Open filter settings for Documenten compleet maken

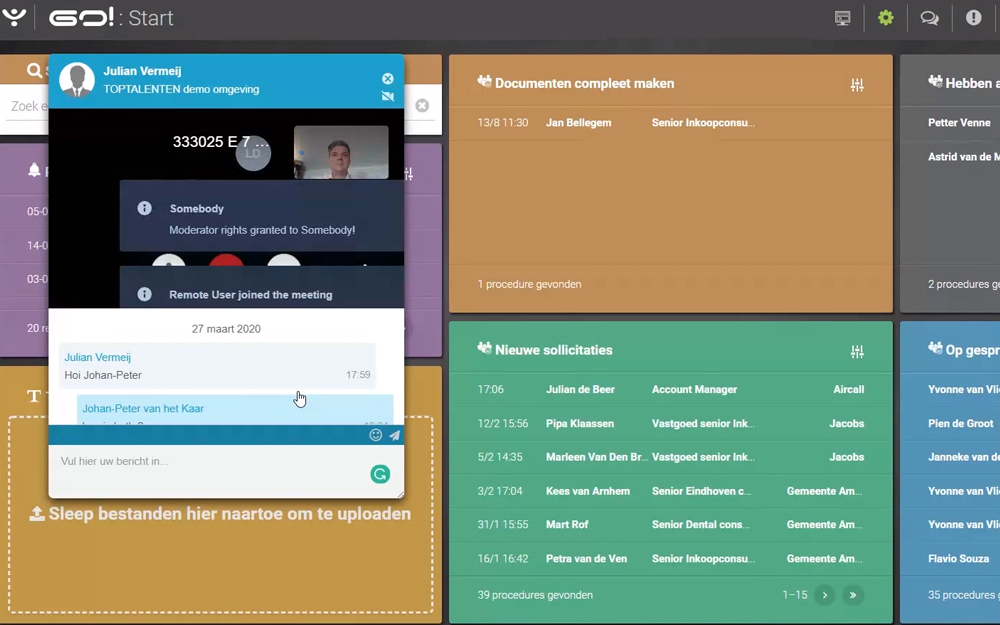tap(857, 85)
